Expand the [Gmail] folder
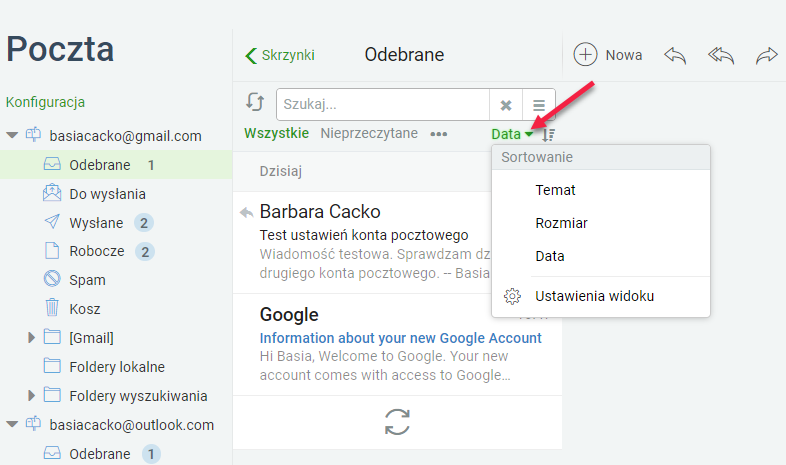Screen dimensions: 786x465 click(31, 338)
